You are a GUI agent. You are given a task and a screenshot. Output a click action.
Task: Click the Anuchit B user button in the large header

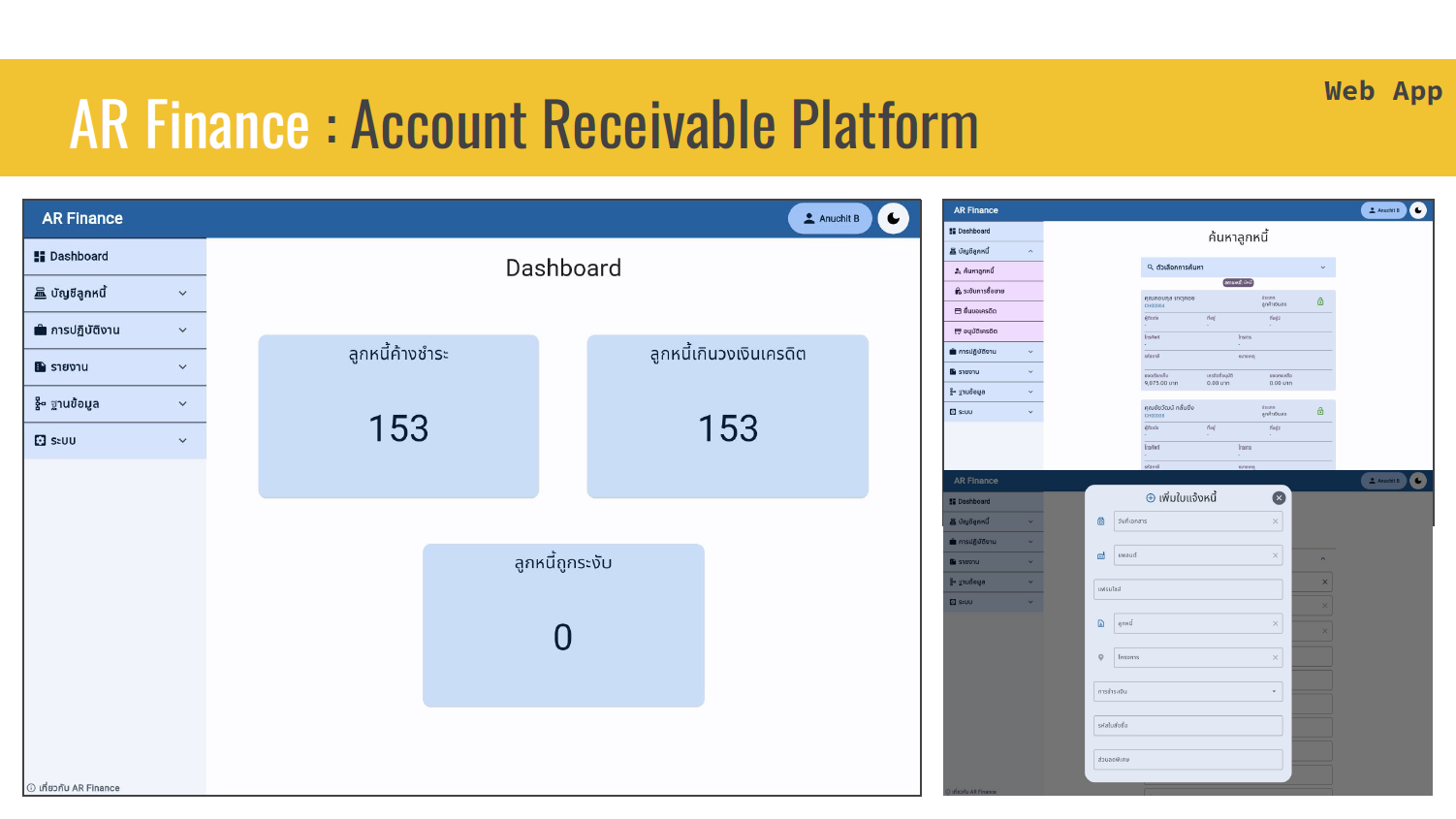tap(830, 219)
